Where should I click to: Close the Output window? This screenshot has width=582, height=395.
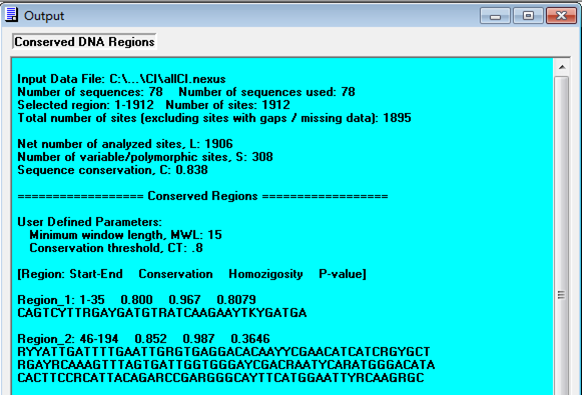coord(561,16)
